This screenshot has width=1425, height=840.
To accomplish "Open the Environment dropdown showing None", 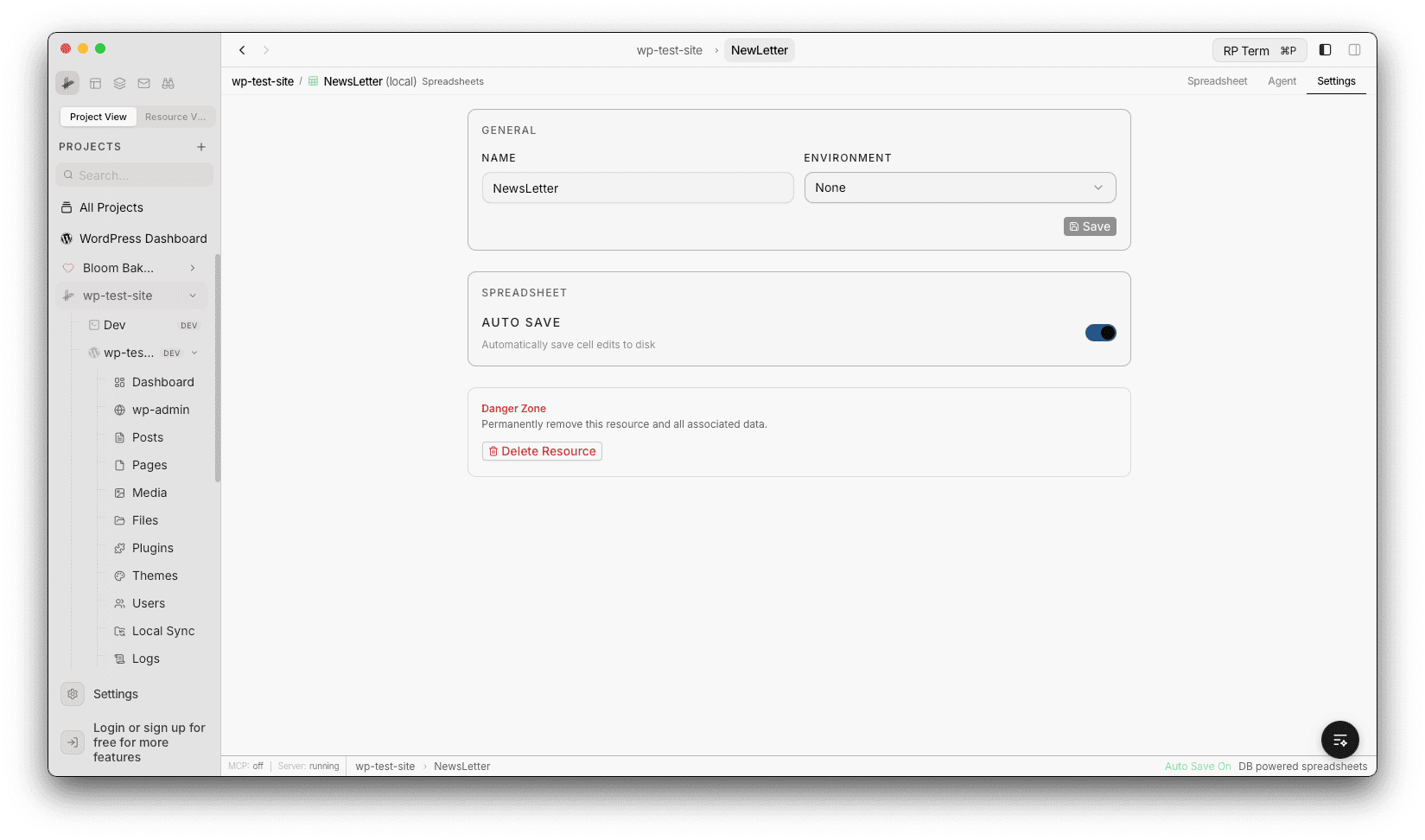I will pos(959,187).
